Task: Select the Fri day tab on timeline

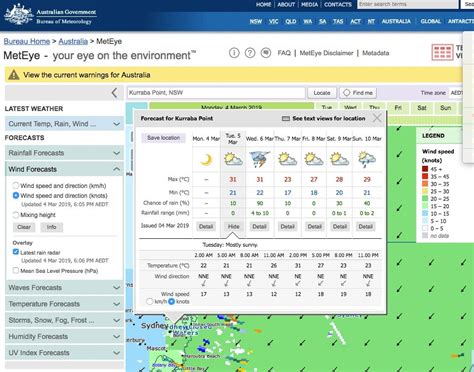Action: (398, 108)
